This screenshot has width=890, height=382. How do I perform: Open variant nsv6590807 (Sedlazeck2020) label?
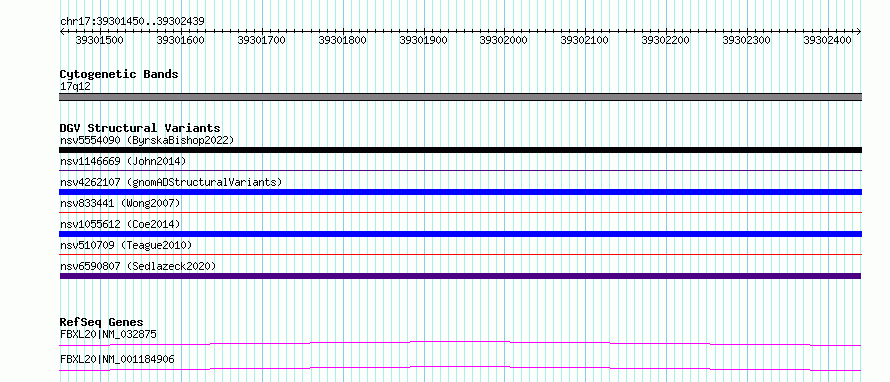point(138,266)
